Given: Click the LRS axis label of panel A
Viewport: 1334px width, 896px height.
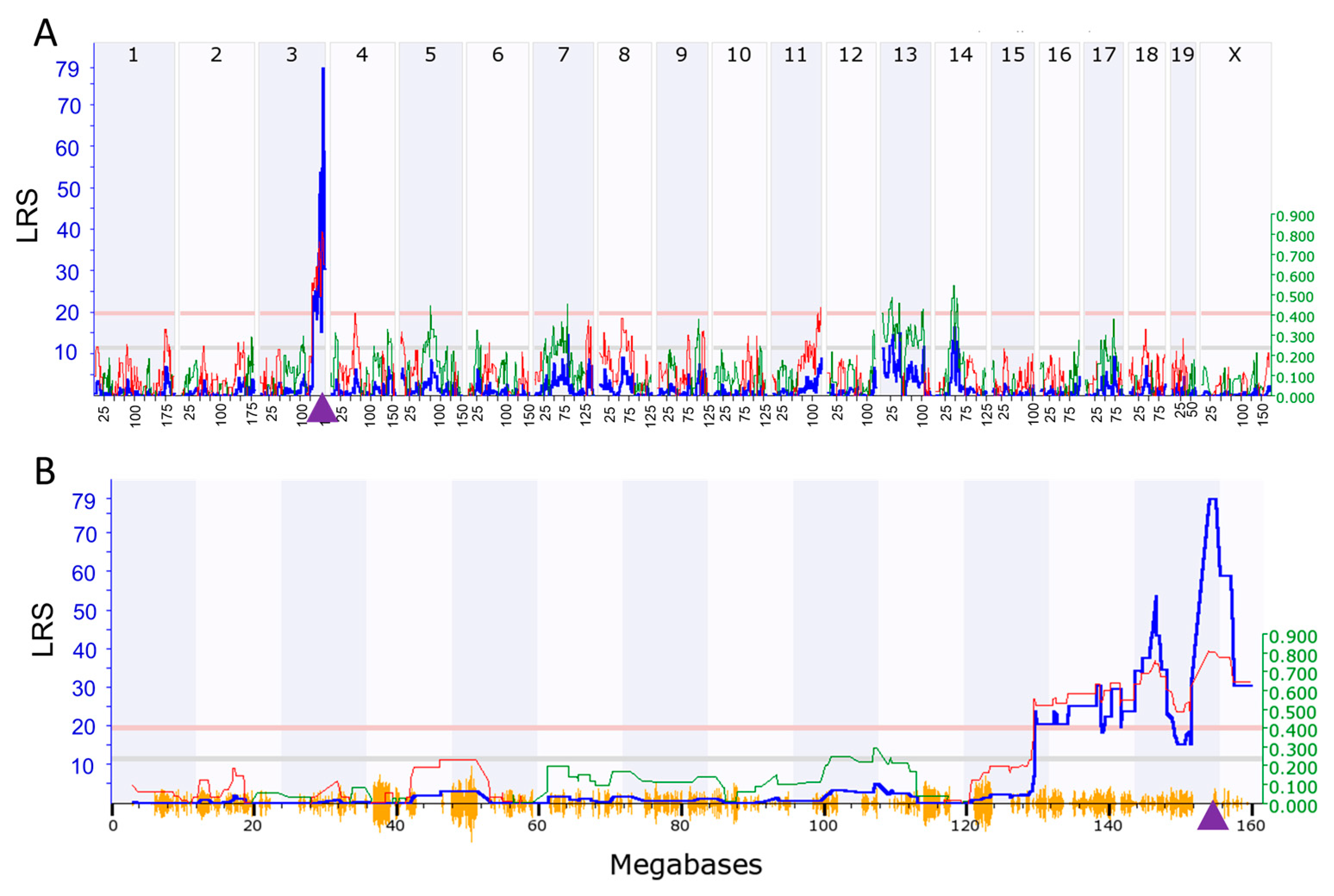Looking at the screenshot, I should pos(28,215).
